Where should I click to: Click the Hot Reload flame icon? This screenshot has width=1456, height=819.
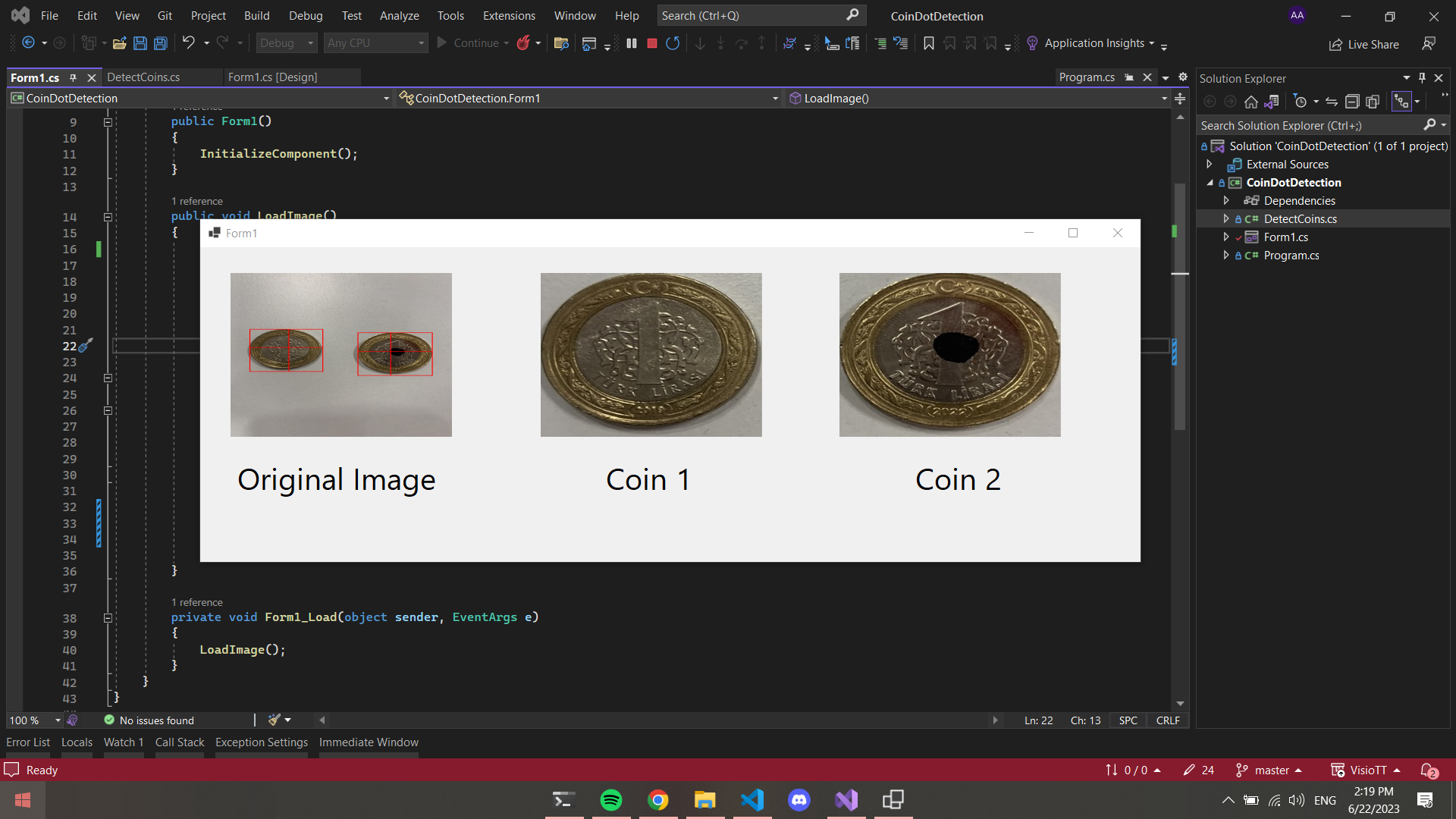pos(523,43)
